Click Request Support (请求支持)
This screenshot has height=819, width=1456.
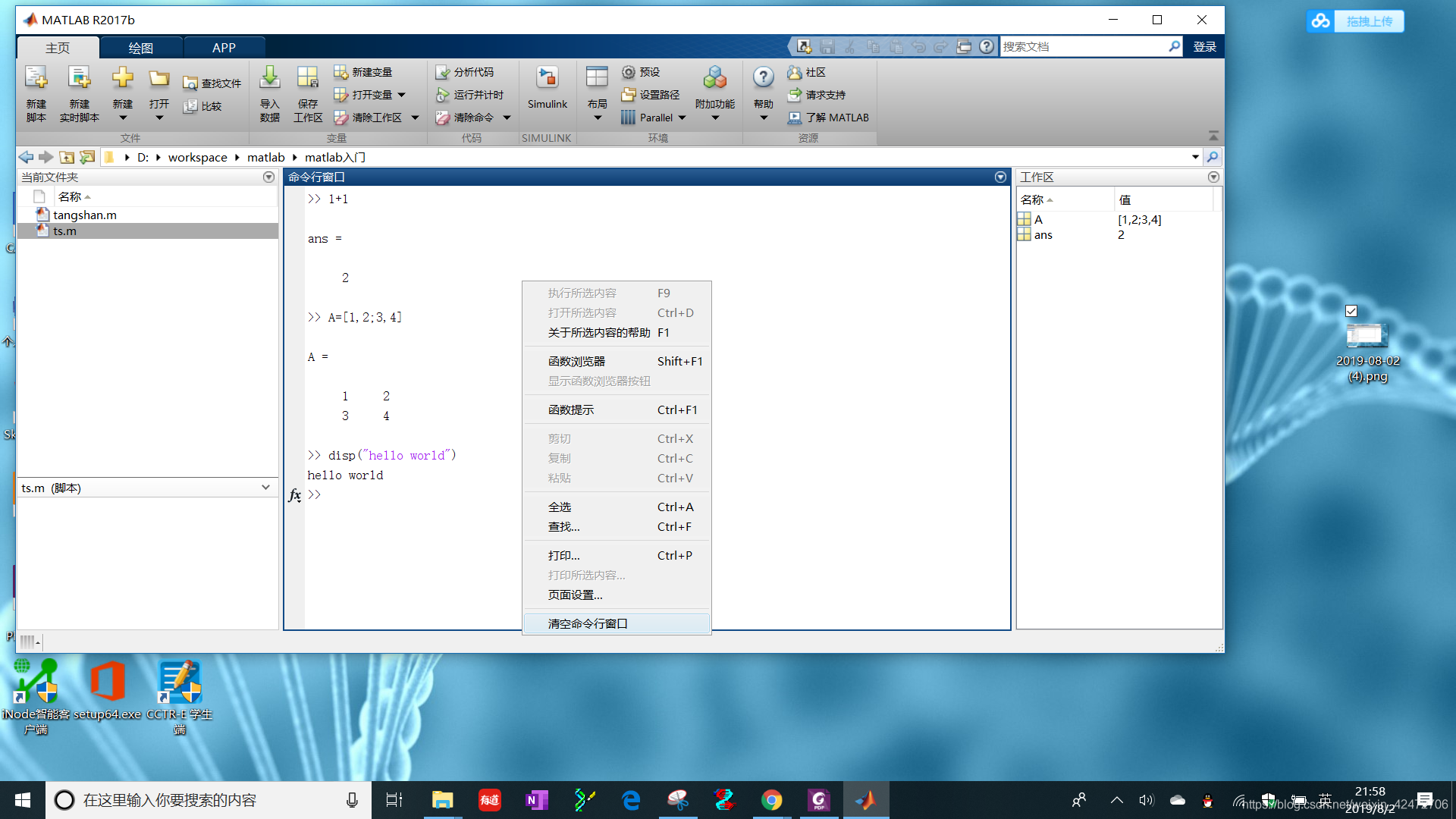[817, 95]
